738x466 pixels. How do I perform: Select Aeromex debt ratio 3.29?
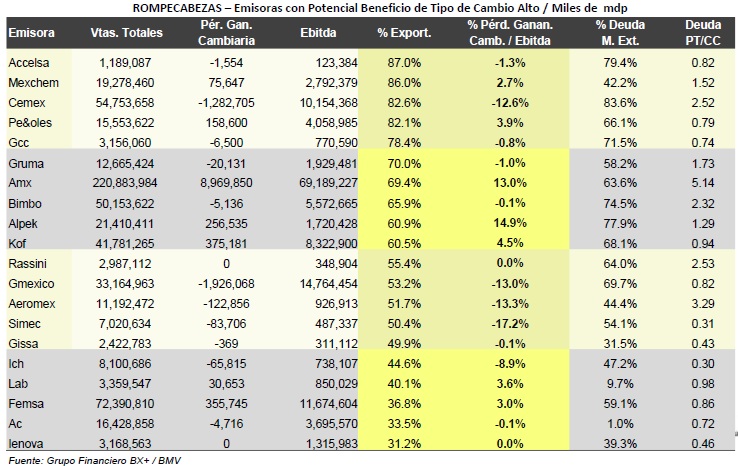tap(703, 304)
